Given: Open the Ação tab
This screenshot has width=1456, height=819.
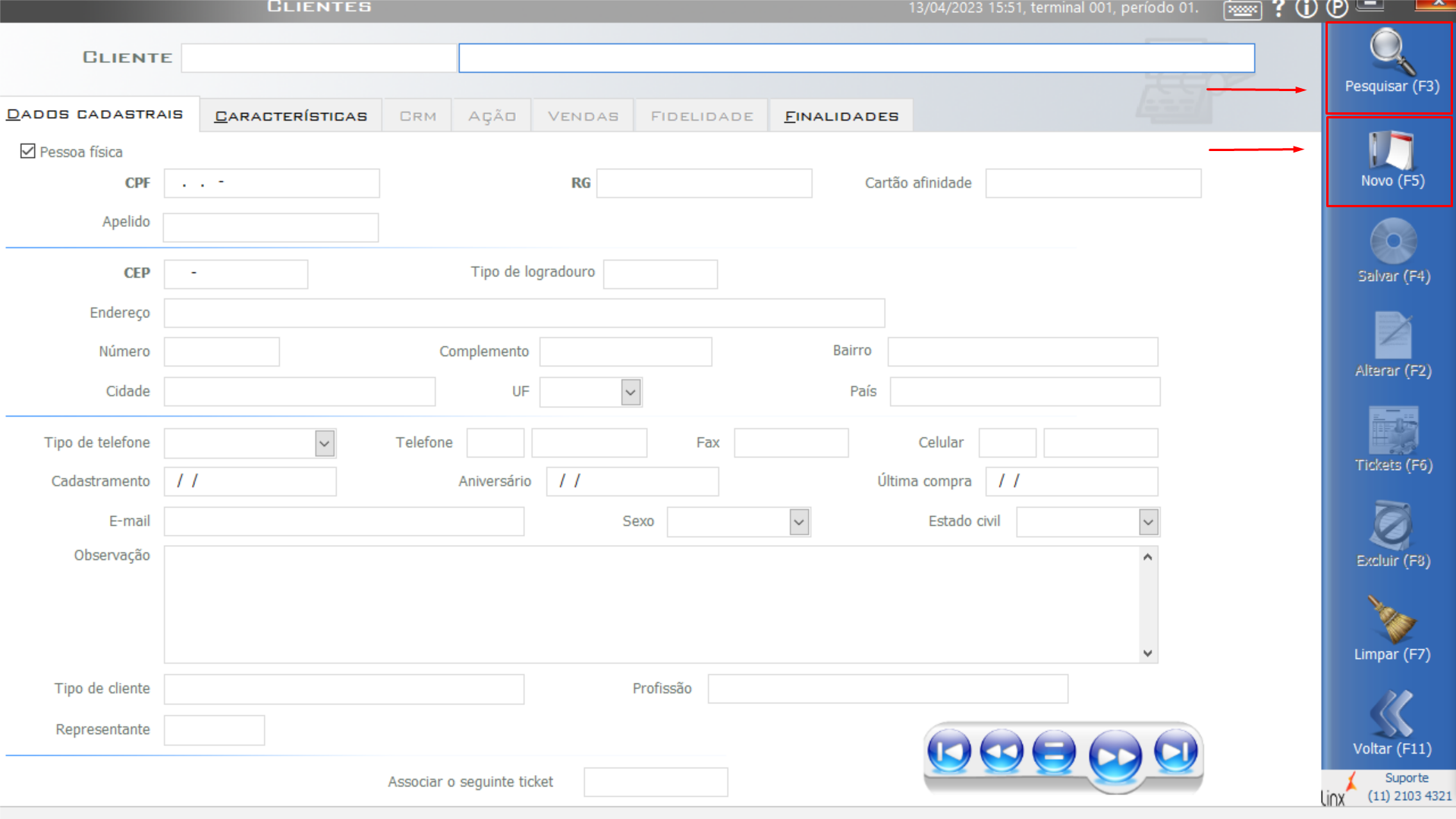Looking at the screenshot, I should pos(492,116).
